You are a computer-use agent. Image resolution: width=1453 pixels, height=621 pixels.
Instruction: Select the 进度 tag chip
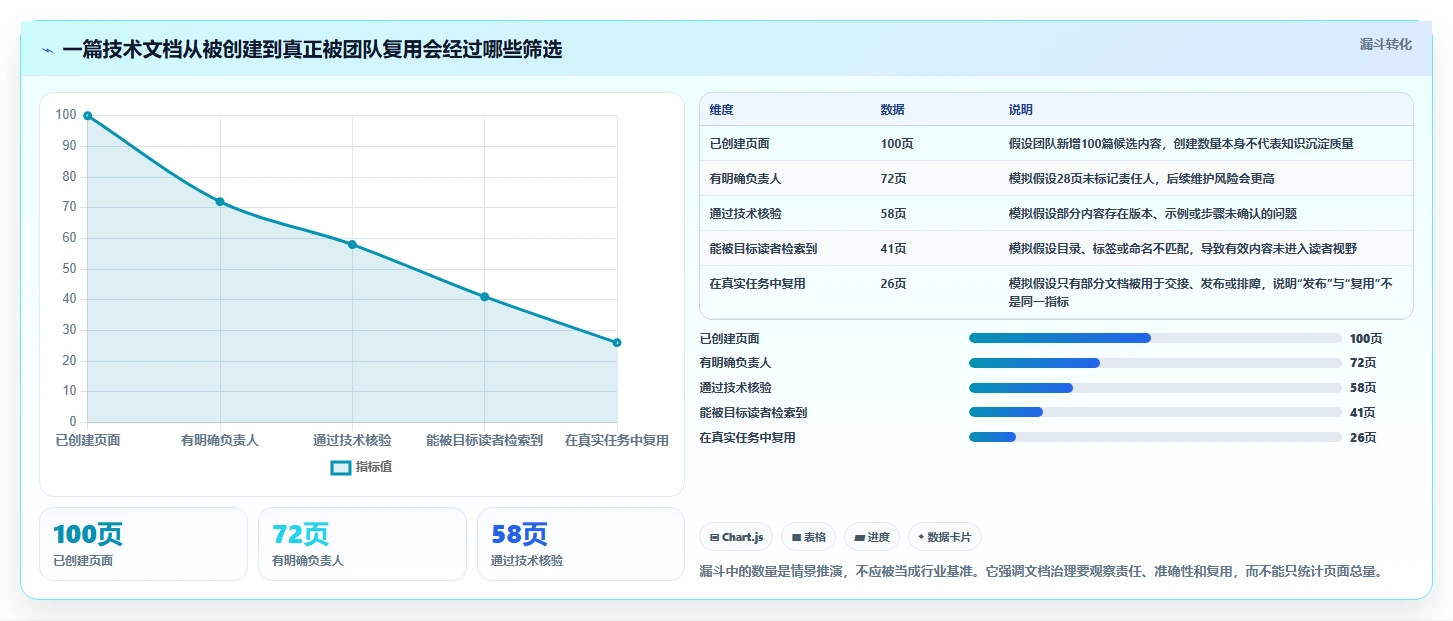(x=872, y=537)
